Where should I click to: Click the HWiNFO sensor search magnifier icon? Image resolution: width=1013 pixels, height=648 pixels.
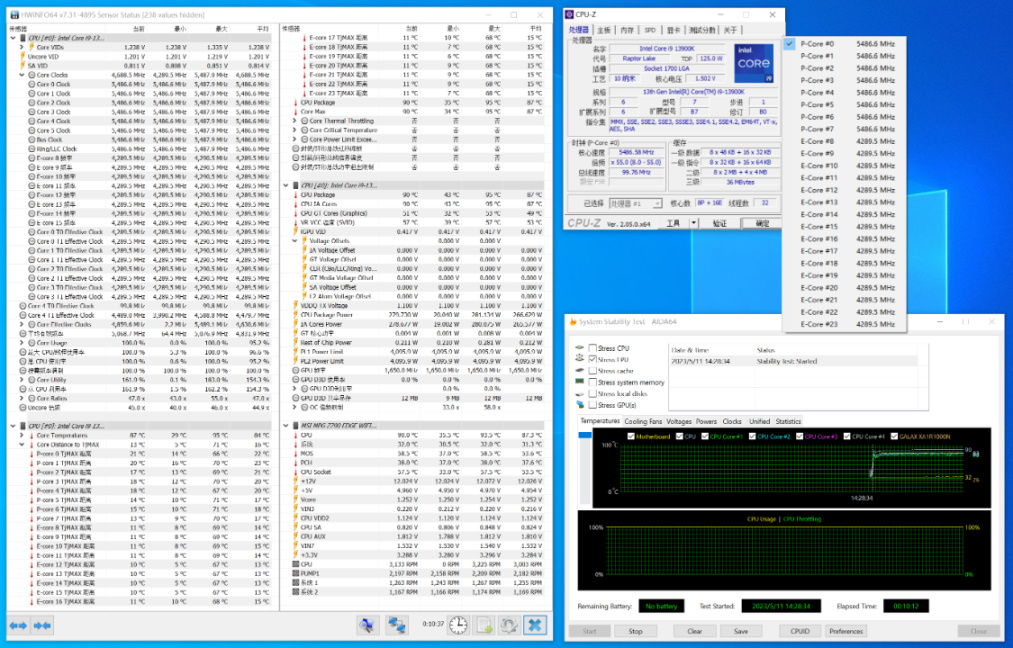pos(367,625)
